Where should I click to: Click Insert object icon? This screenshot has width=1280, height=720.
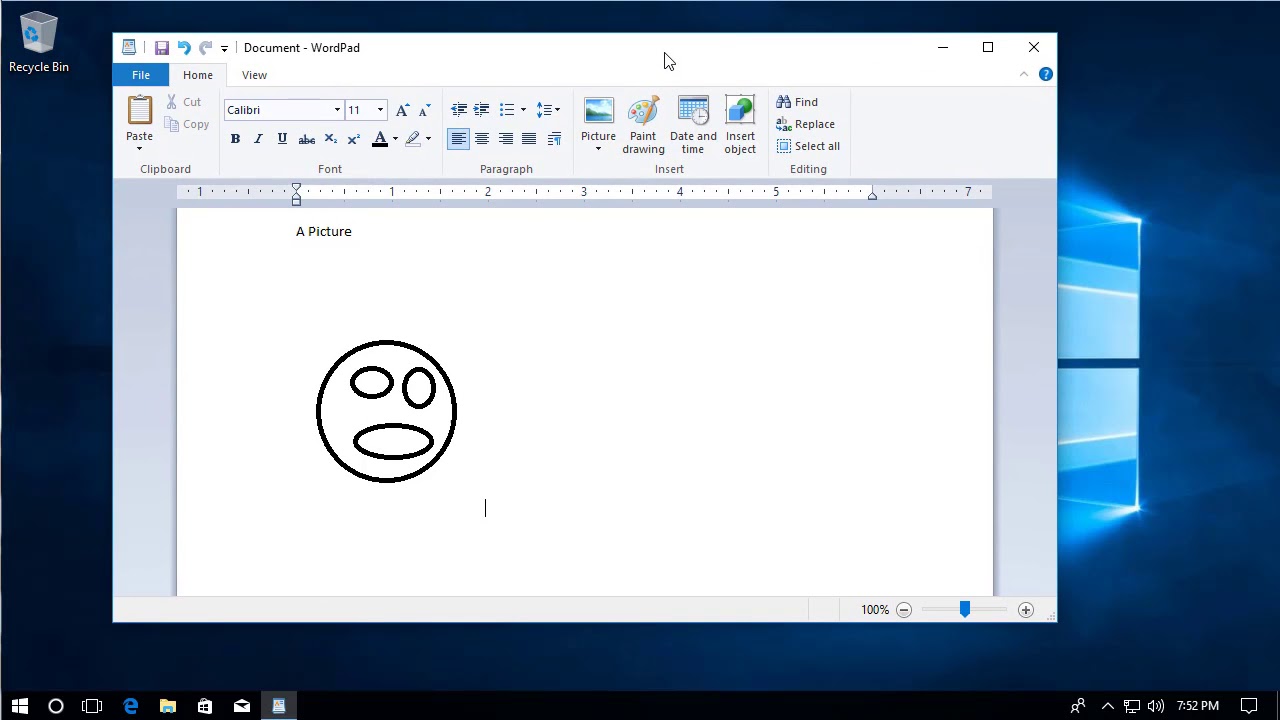(740, 125)
